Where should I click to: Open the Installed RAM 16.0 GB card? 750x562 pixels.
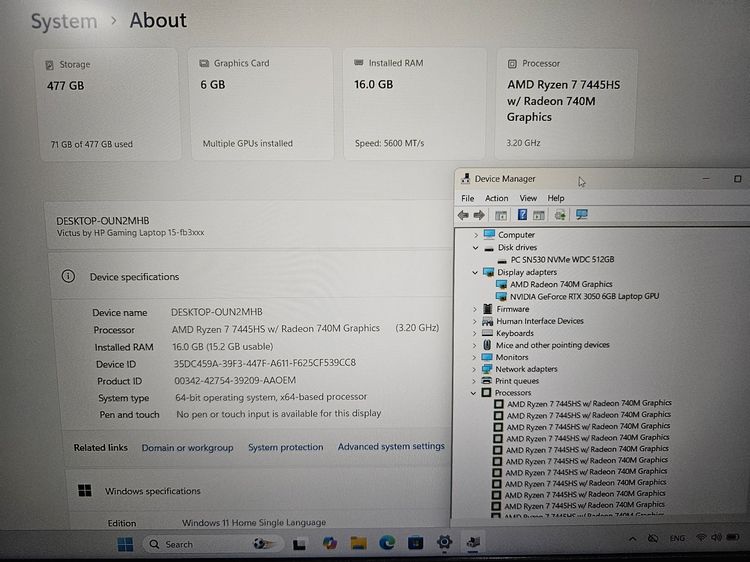tap(414, 104)
